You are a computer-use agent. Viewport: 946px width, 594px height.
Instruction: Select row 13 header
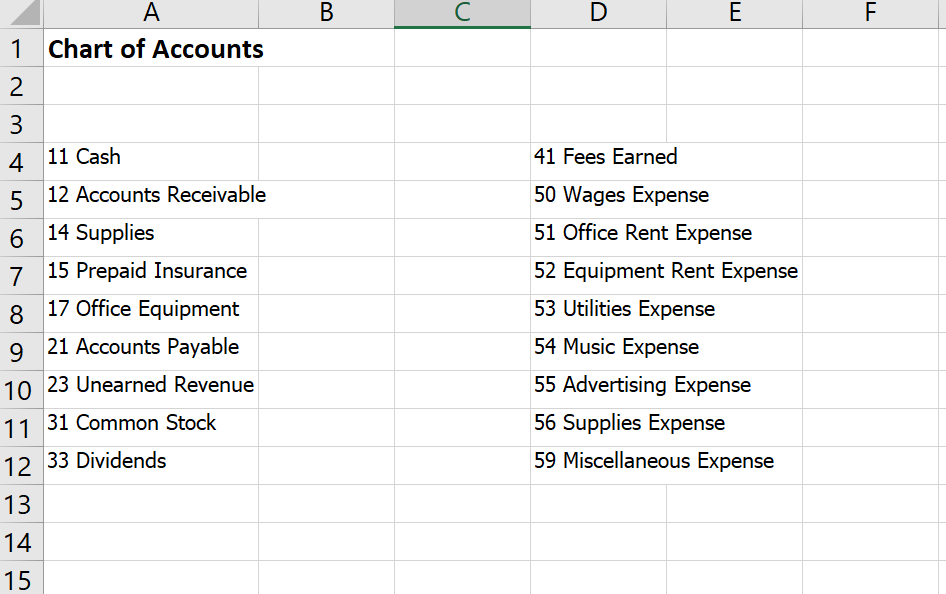(x=22, y=504)
